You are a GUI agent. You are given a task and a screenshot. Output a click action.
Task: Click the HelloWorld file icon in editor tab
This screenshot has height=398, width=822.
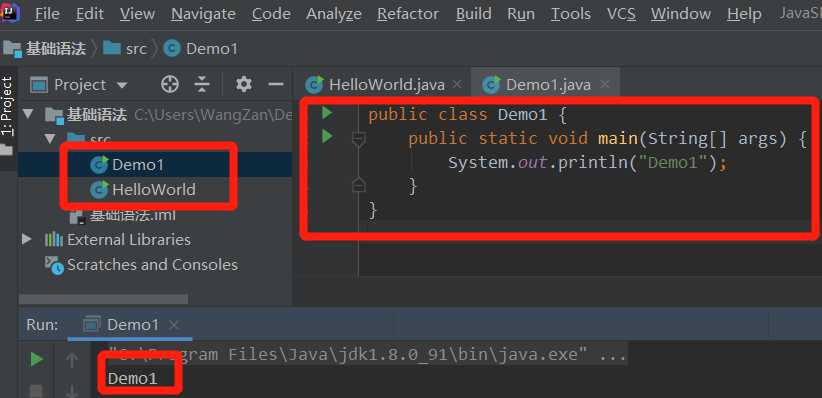315,84
